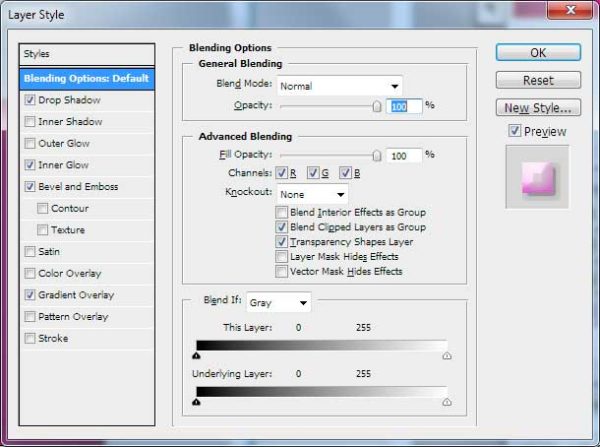Click This Layer white point slider
Viewport: 600px width, 447px height.
click(447, 356)
